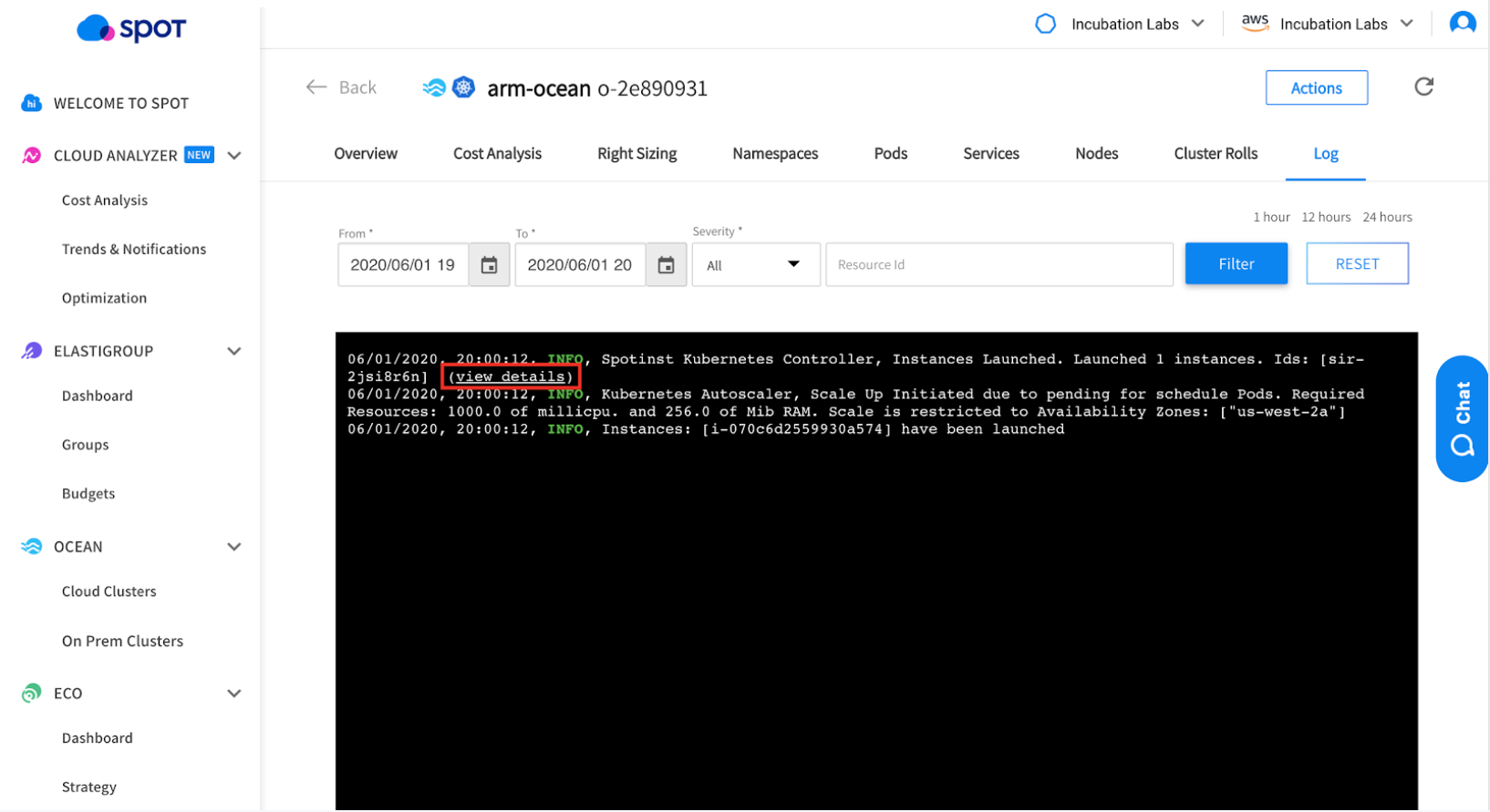Click the refresh icon beside Actions
The width and height of the screenshot is (1490, 812).
(x=1423, y=87)
